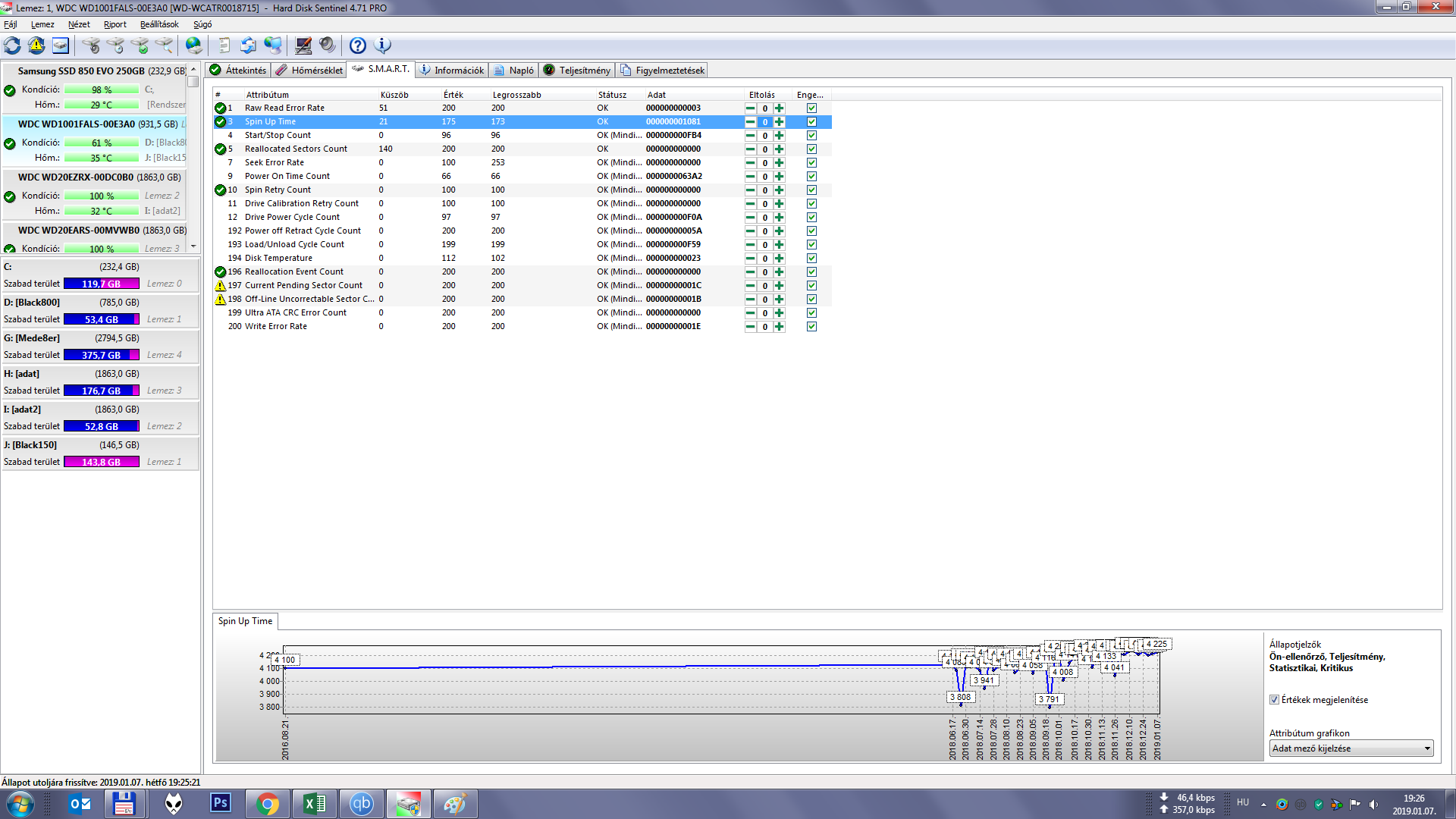Image resolution: width=1456 pixels, height=819 pixels.
Task: Increase offset for Current Pending Sector Count
Action: click(x=779, y=286)
